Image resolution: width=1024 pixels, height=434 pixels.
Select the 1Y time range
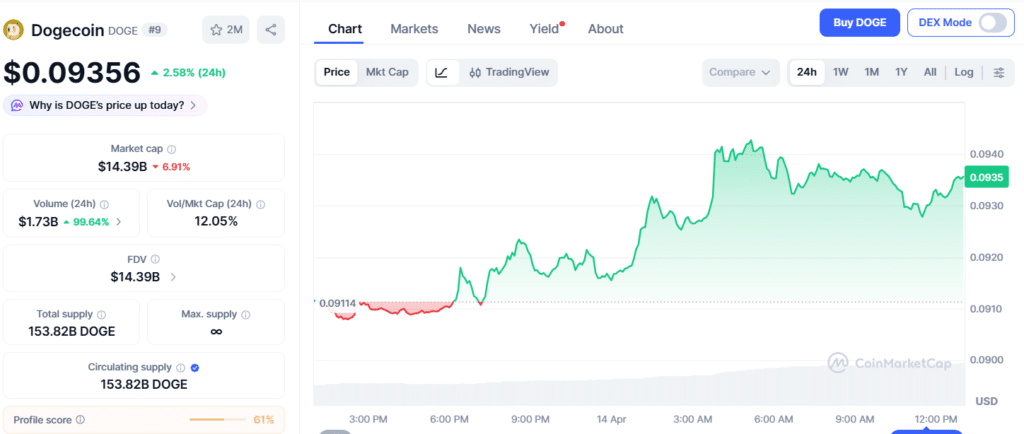point(901,72)
